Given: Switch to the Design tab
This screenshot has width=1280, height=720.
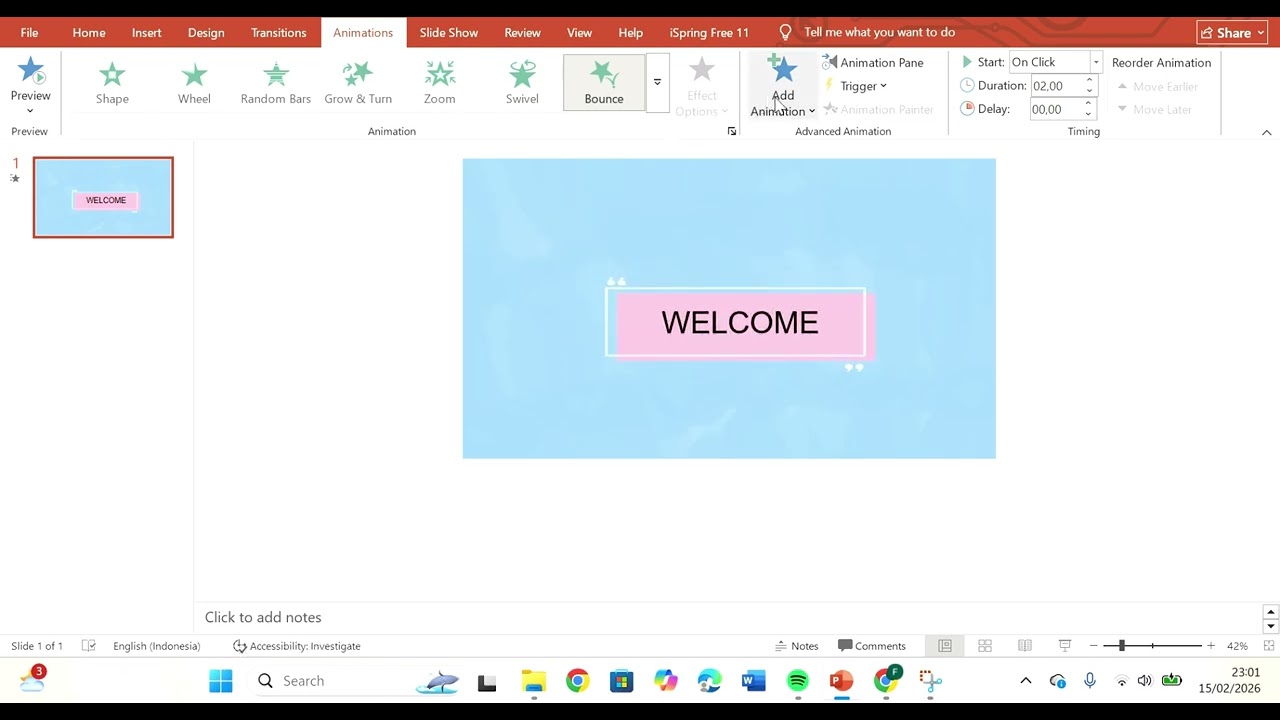Looking at the screenshot, I should pyautogui.click(x=206, y=33).
